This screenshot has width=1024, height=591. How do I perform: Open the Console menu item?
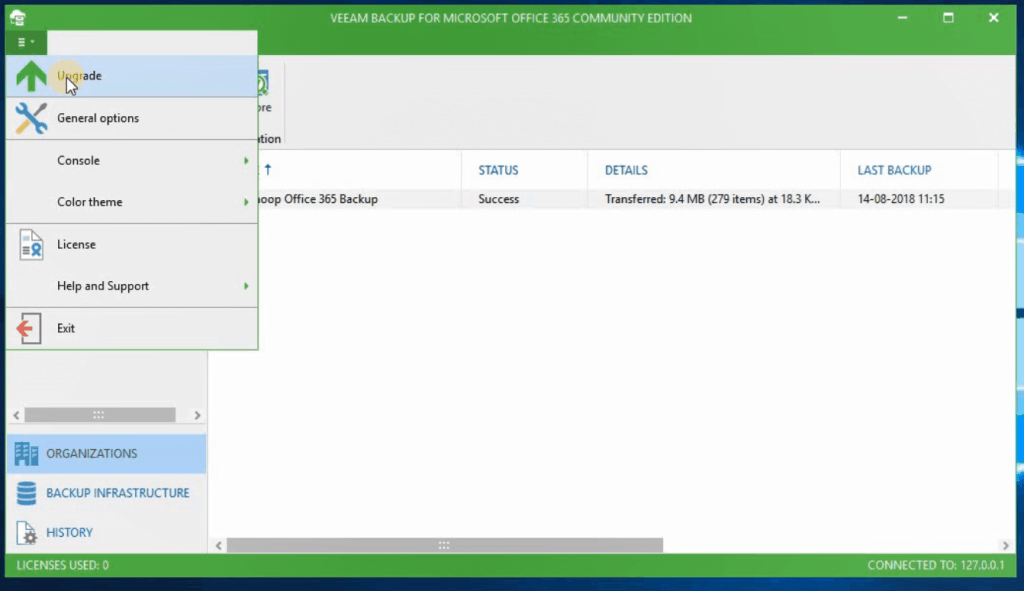132,161
